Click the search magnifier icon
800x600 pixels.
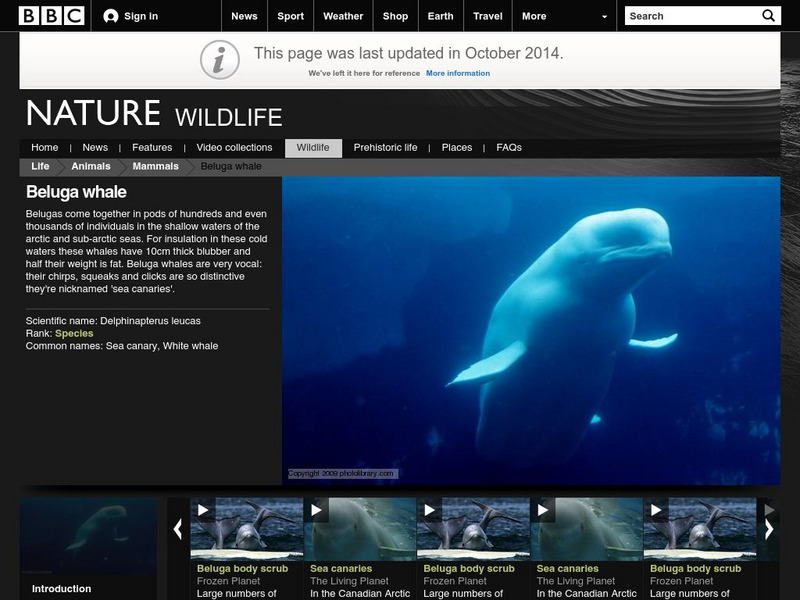click(x=768, y=16)
